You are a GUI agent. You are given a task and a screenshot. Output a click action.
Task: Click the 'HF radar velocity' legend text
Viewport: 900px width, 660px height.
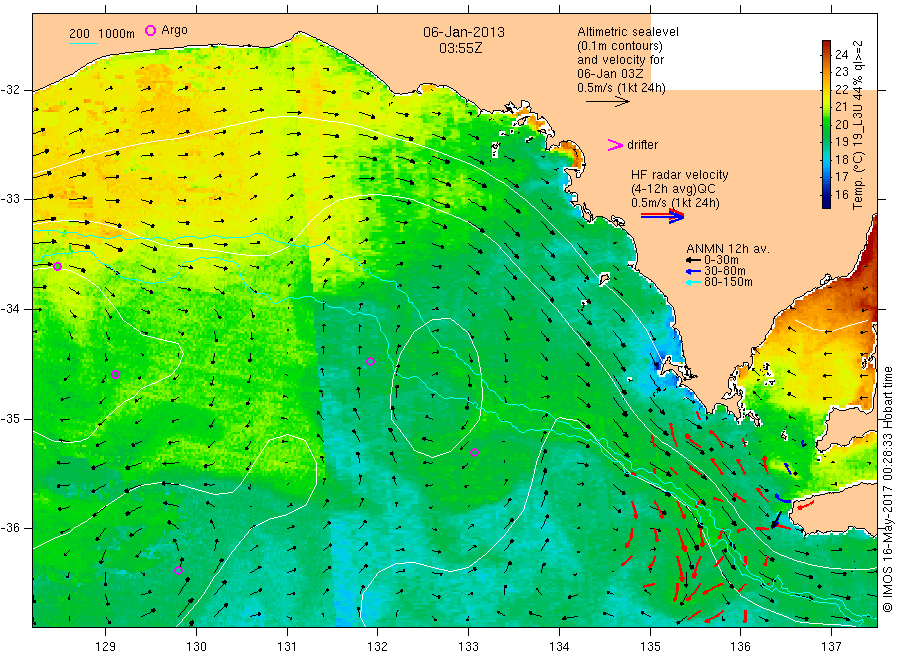pyautogui.click(x=680, y=174)
